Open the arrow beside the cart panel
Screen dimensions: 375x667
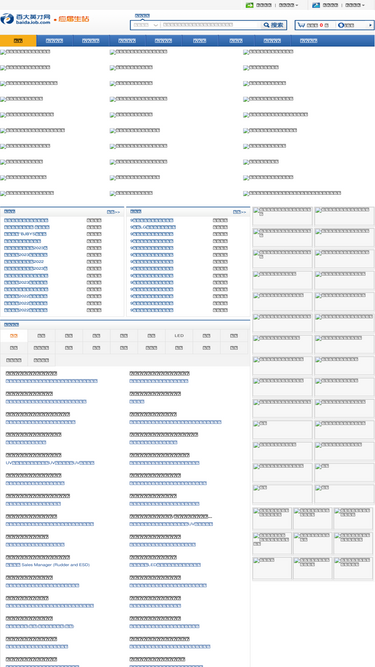click(370, 25)
